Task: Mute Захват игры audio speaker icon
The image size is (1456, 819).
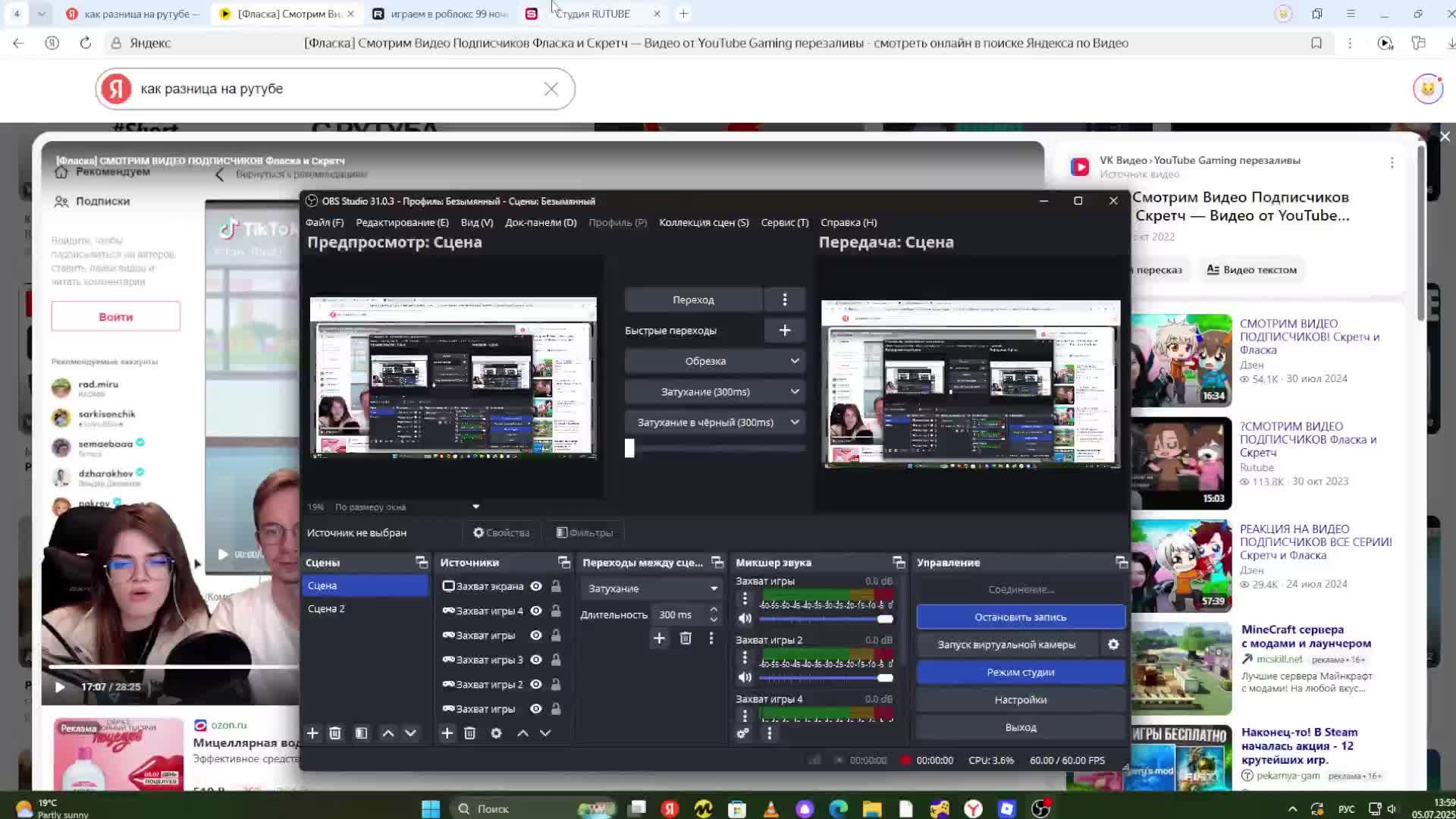Action: point(745,619)
